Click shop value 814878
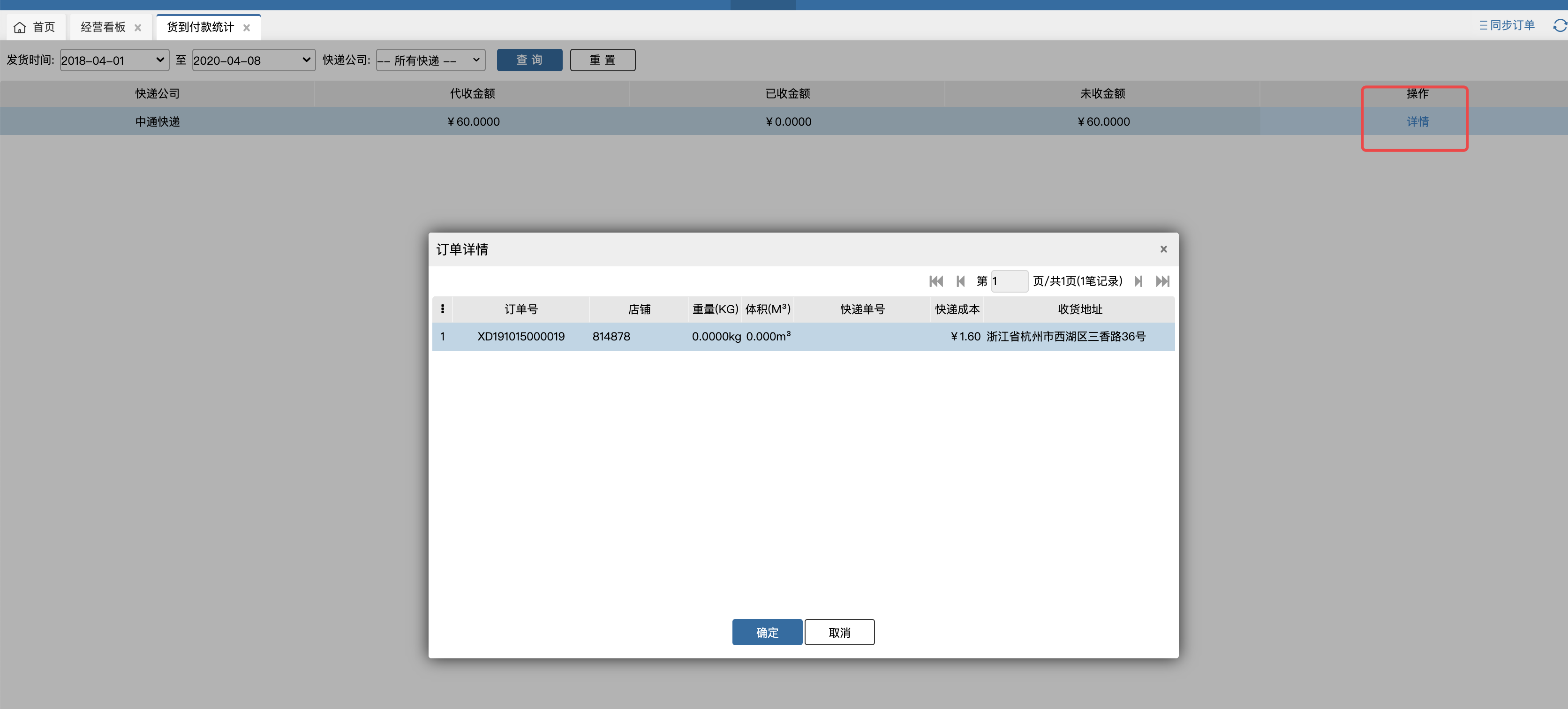 click(x=611, y=337)
